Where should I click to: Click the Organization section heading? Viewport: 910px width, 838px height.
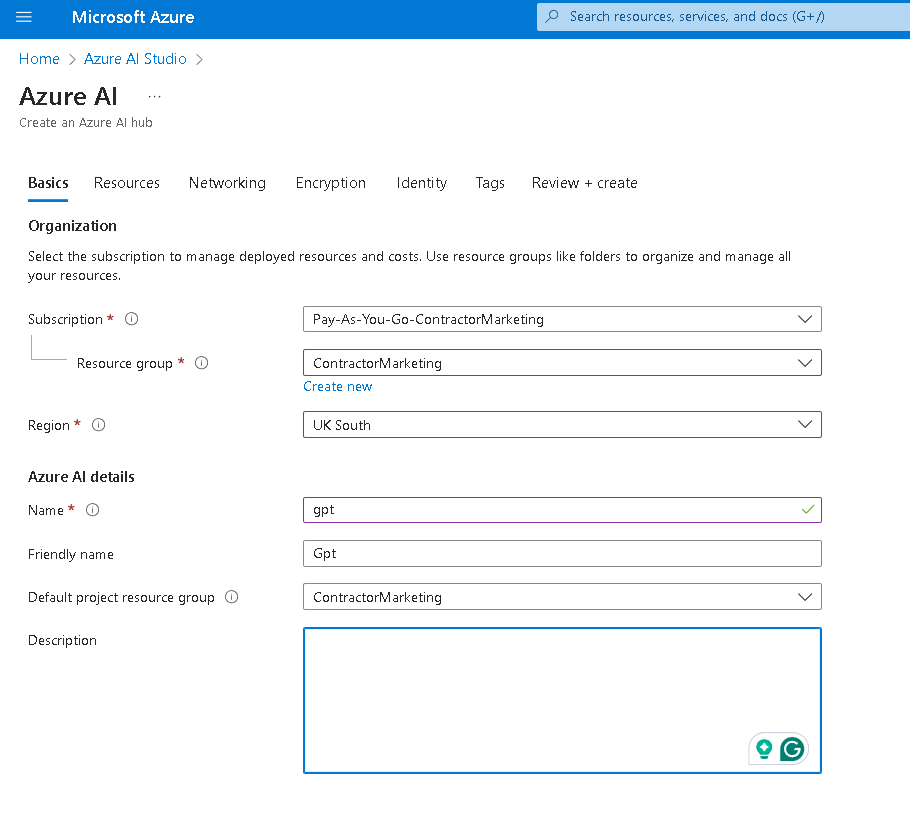tap(73, 226)
